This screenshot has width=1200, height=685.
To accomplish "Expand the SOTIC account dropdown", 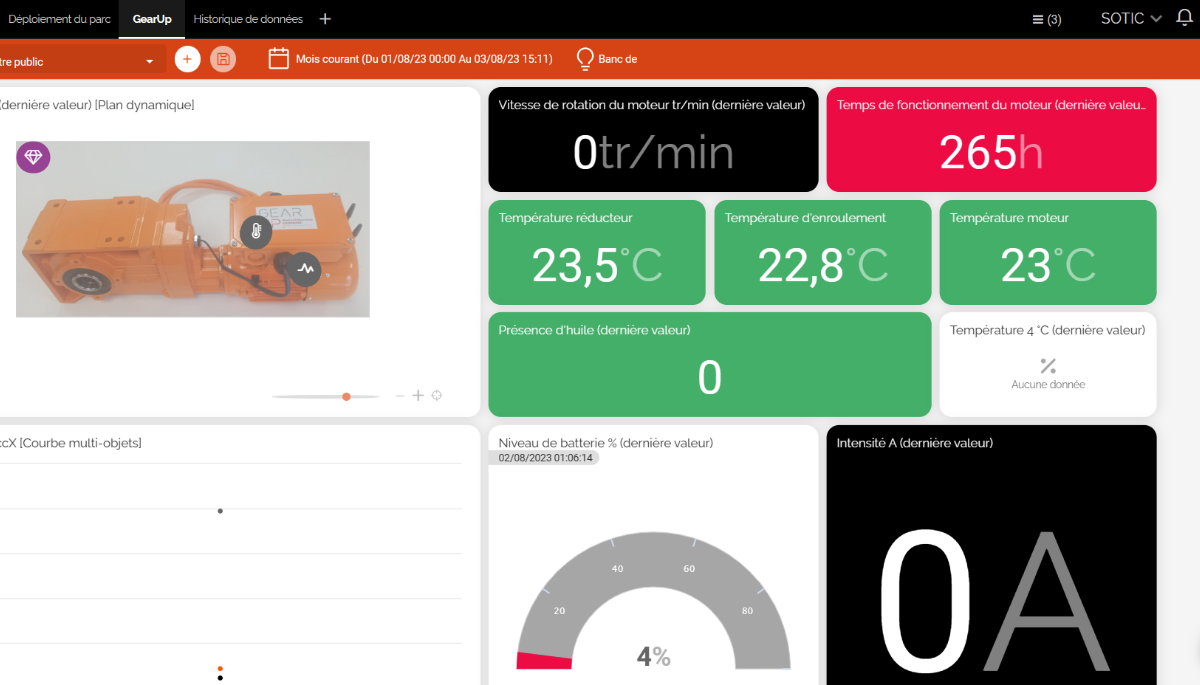I will [1130, 18].
